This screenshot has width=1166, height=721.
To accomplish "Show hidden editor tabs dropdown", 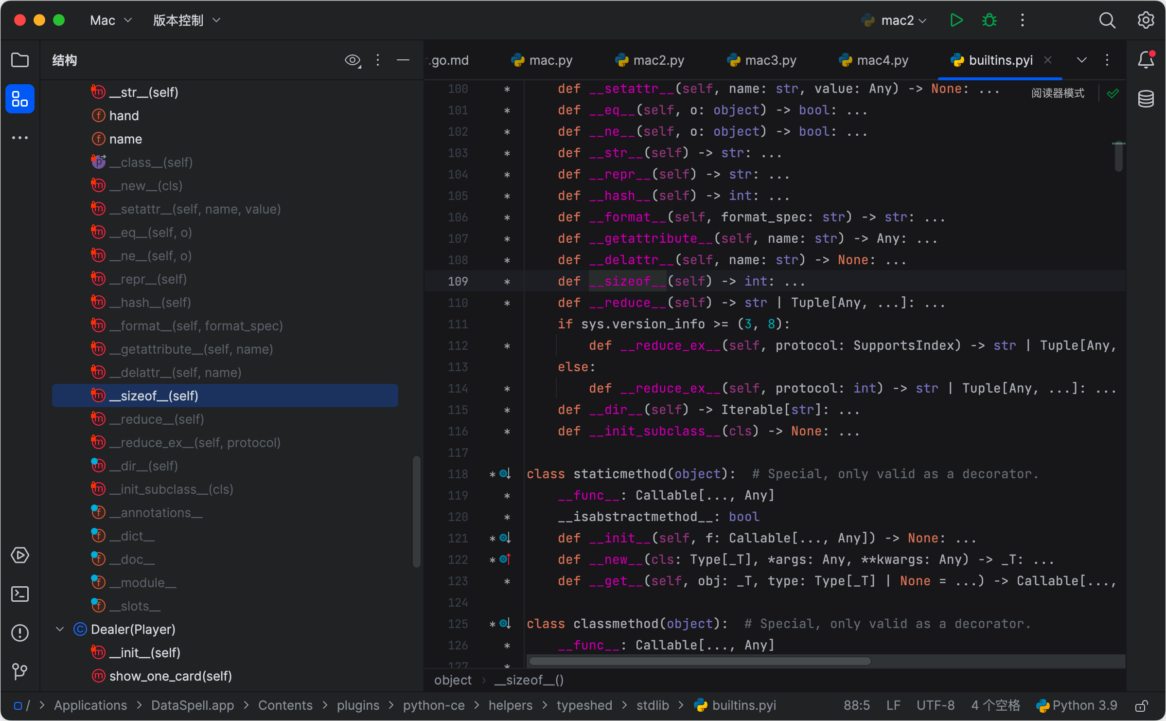I will point(1081,60).
